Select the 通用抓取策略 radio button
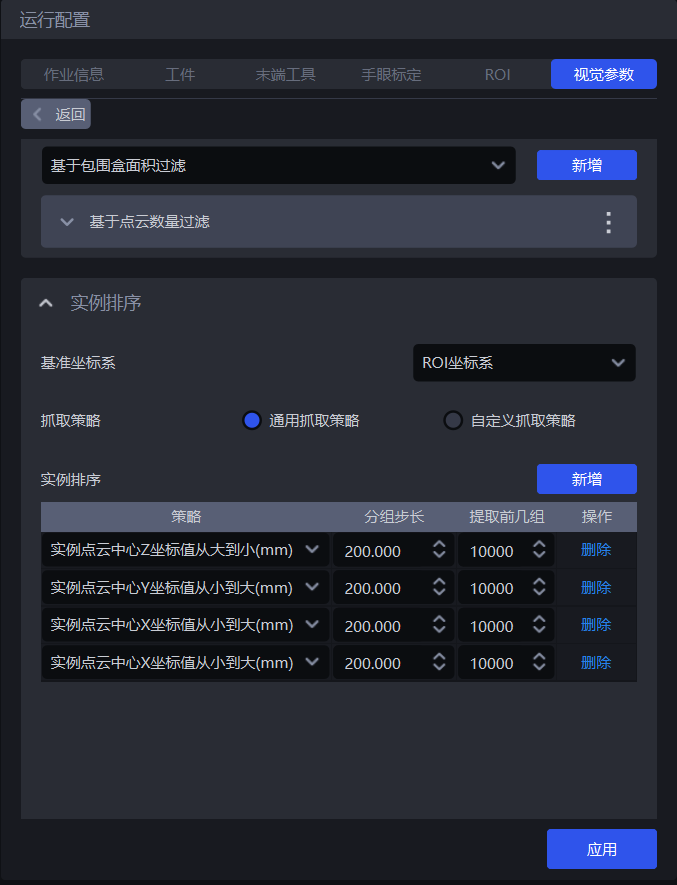The image size is (677, 885). click(x=252, y=421)
